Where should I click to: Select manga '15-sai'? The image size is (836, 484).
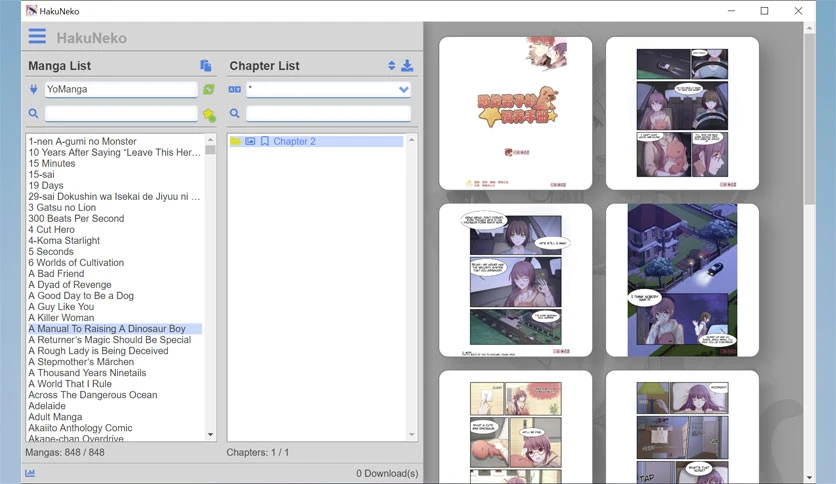pyautogui.click(x=42, y=174)
